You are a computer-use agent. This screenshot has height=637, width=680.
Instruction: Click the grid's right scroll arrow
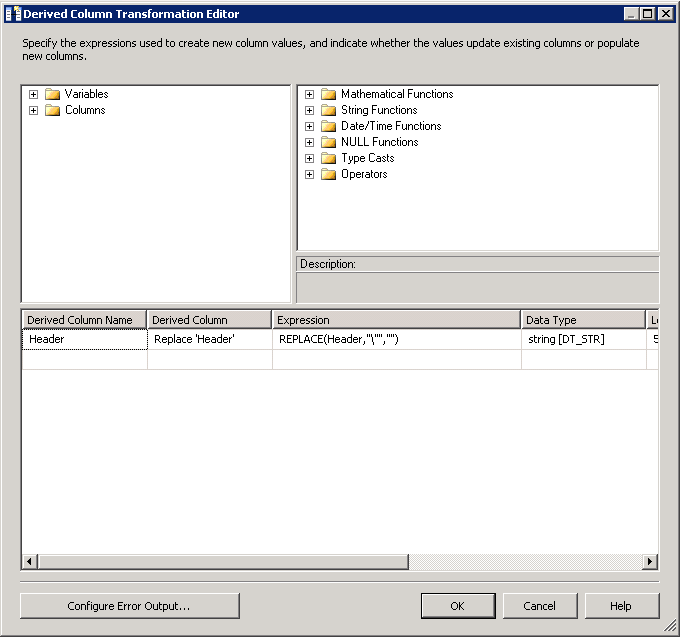[x=650, y=562]
